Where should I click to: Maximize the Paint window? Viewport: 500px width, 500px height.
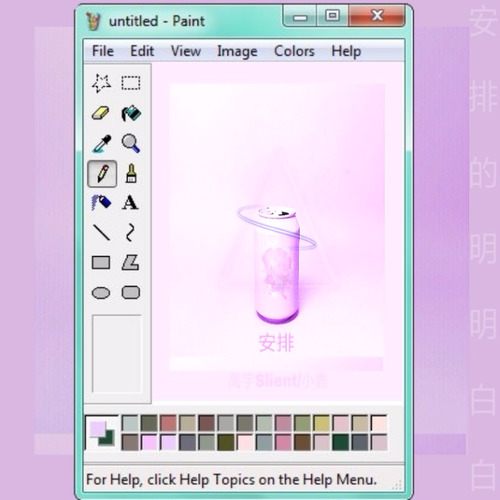pyautogui.click(x=332, y=16)
